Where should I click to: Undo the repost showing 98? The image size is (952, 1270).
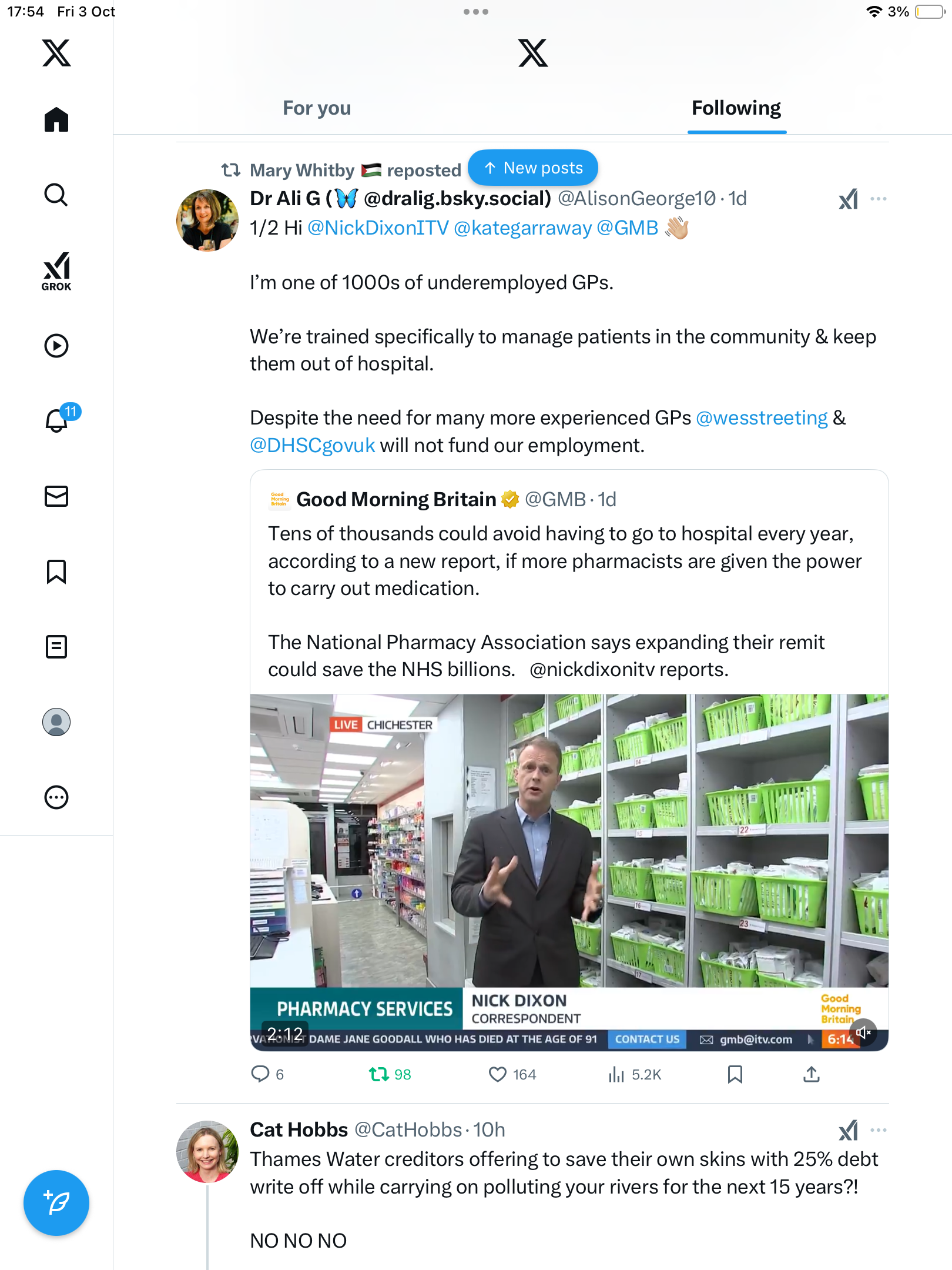(x=379, y=1075)
